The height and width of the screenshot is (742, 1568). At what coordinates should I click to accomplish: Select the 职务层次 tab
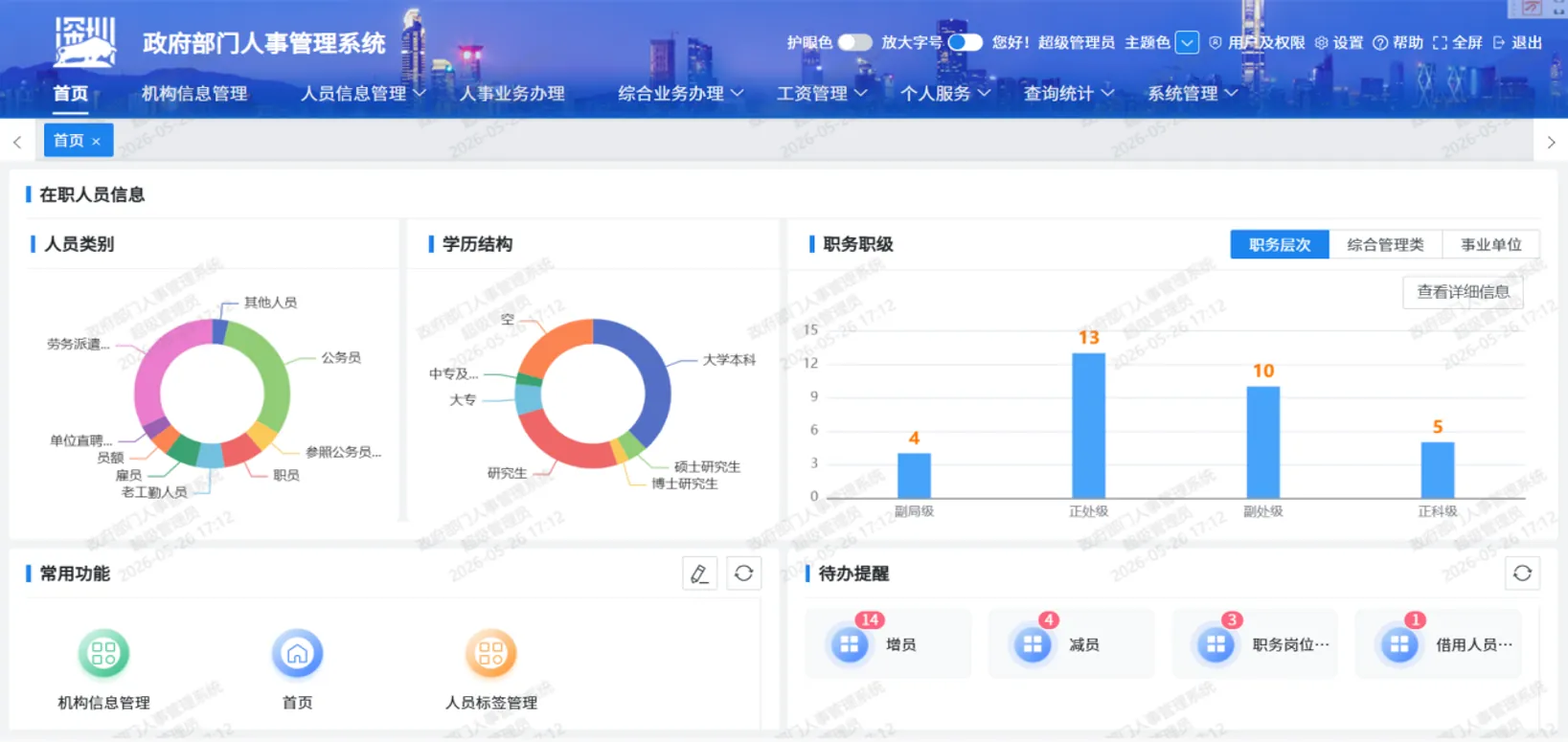[x=1280, y=244]
